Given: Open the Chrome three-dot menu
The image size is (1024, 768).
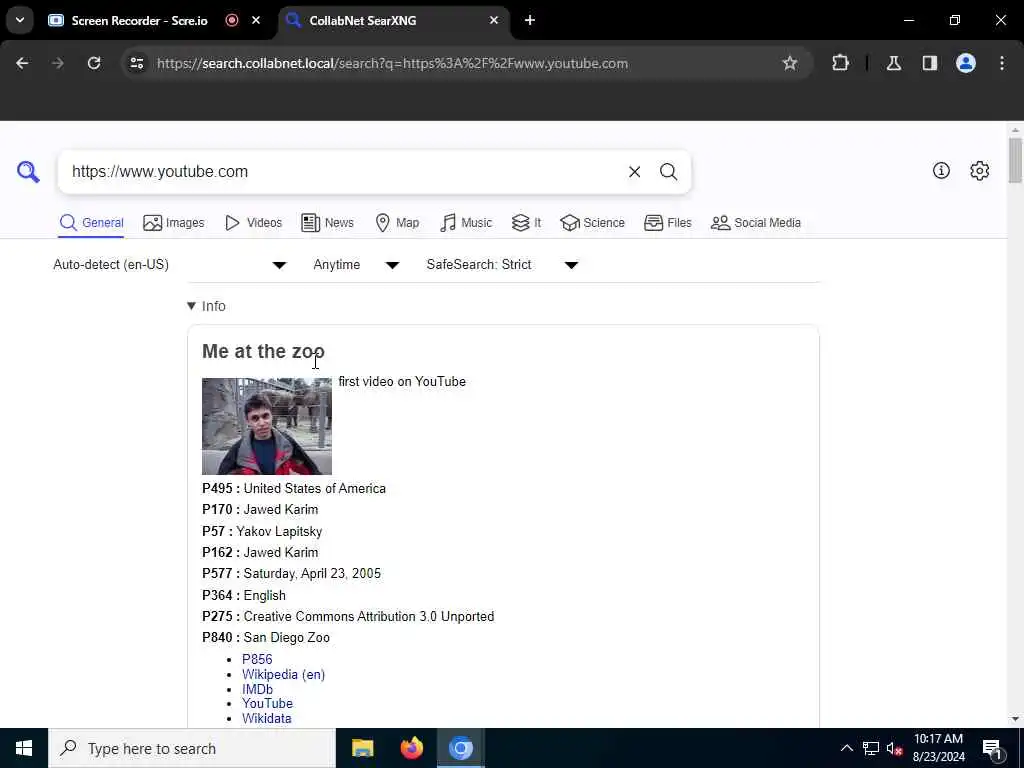Looking at the screenshot, I should (1002, 63).
